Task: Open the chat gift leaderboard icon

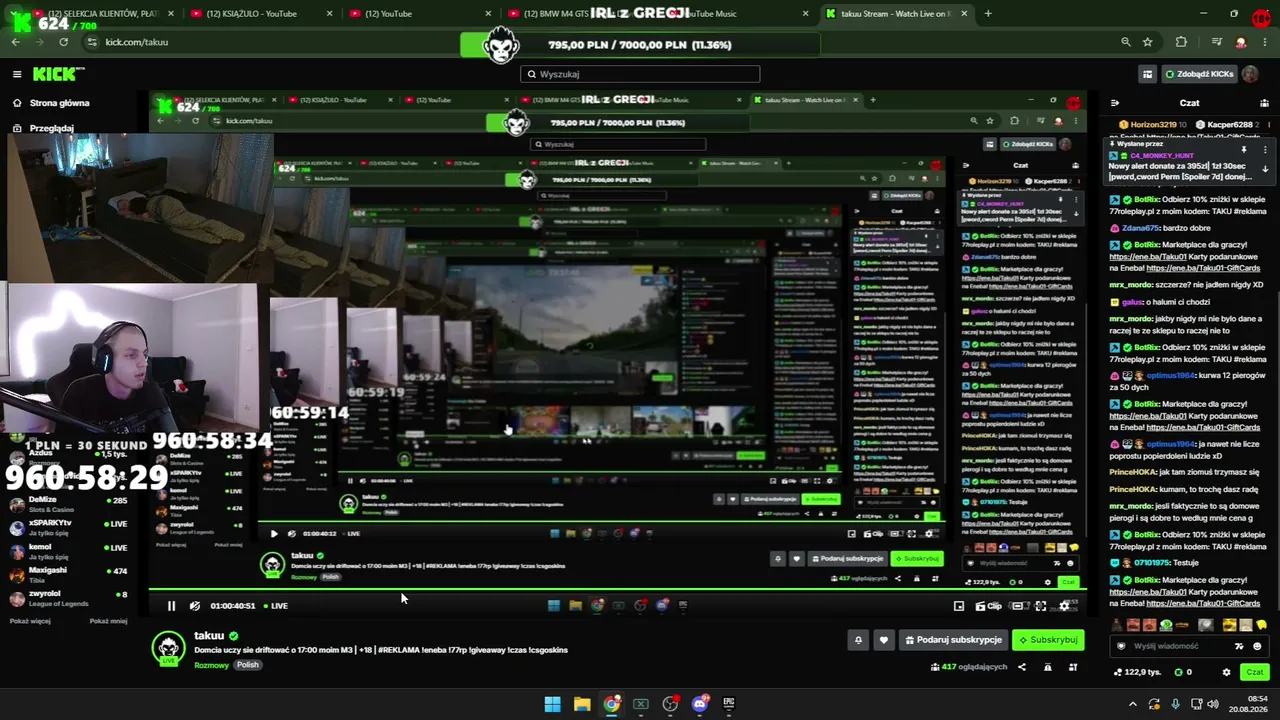Action: pyautogui.click(x=1263, y=103)
